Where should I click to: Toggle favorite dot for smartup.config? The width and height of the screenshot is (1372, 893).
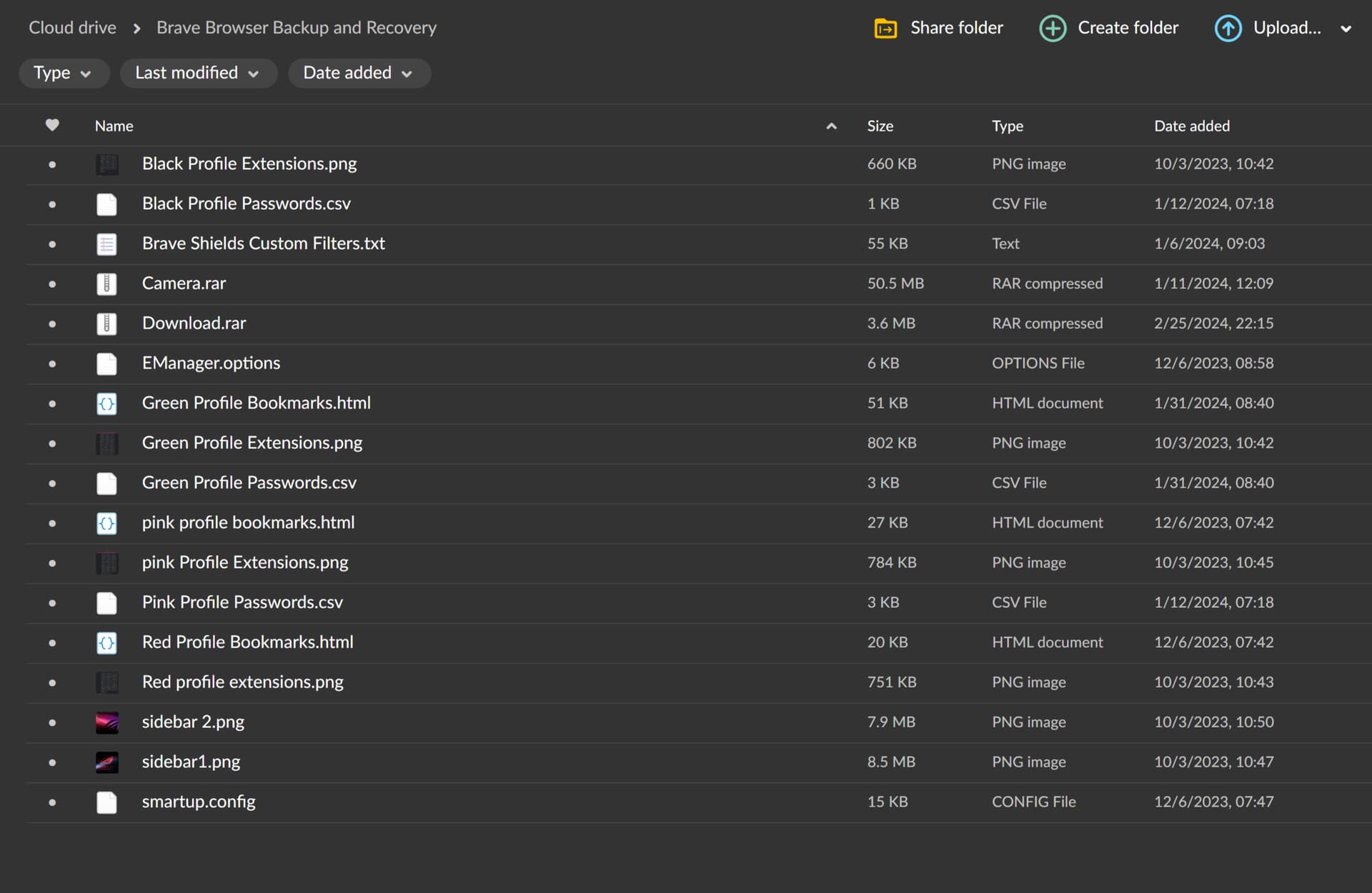(x=52, y=802)
